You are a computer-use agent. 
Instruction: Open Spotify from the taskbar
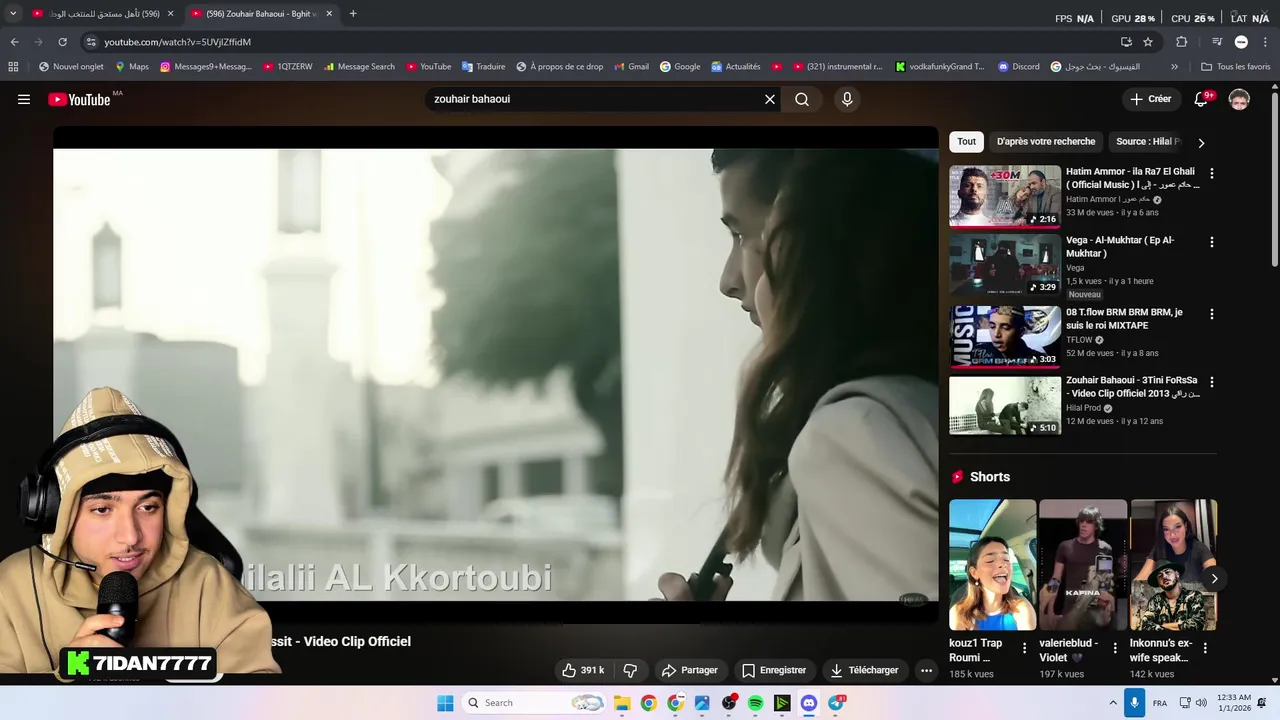coord(755,703)
